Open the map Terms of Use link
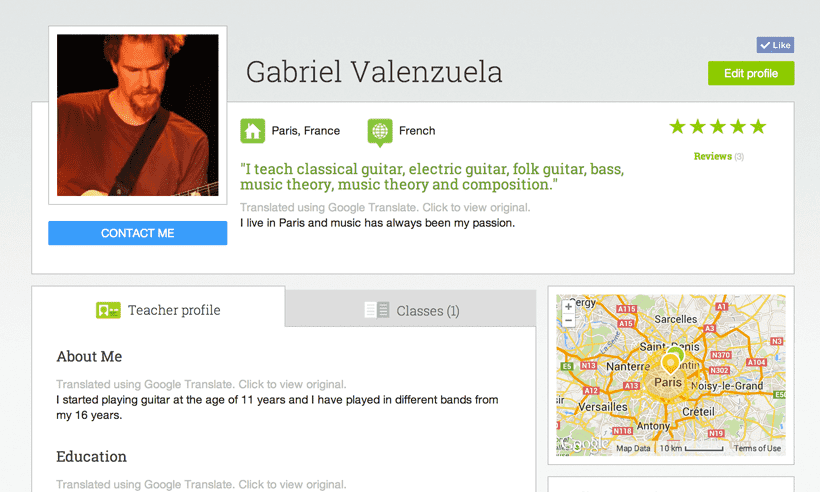The image size is (820, 492). tap(757, 448)
